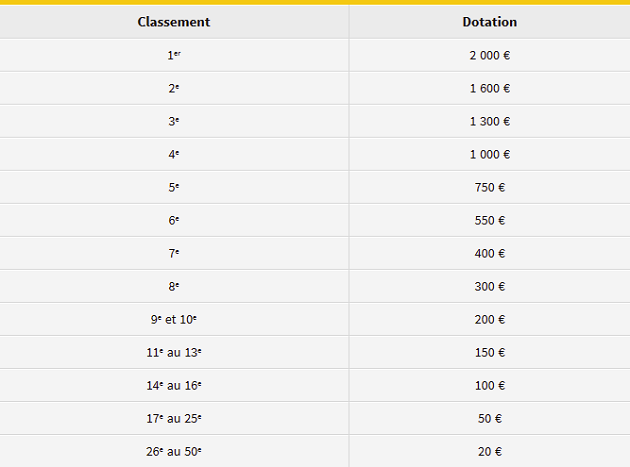Click the 20 € prize amount

(x=489, y=451)
